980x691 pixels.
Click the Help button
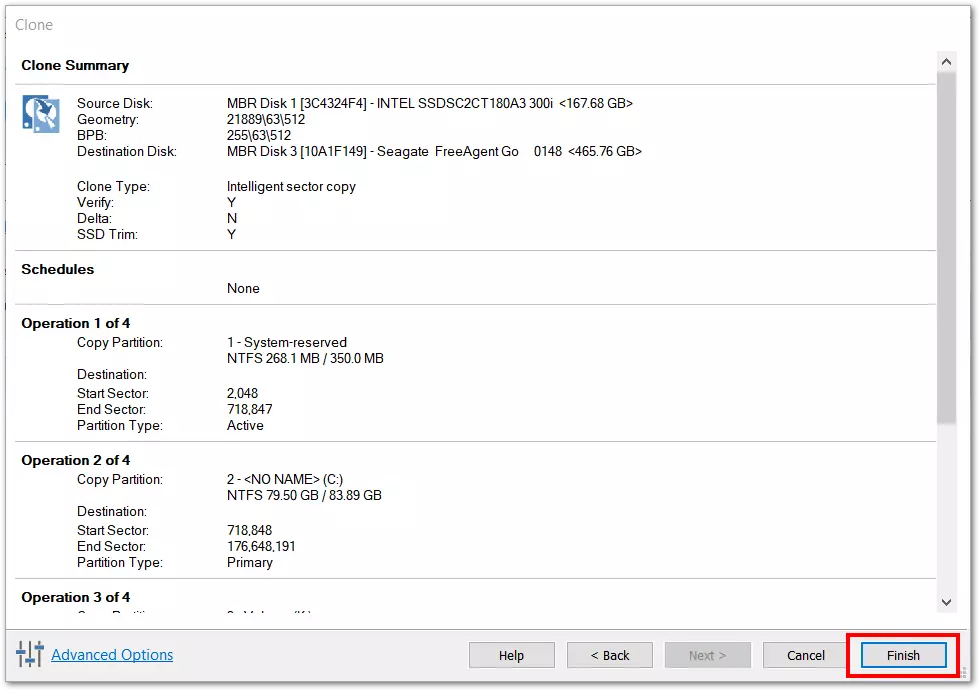pyautogui.click(x=511, y=655)
